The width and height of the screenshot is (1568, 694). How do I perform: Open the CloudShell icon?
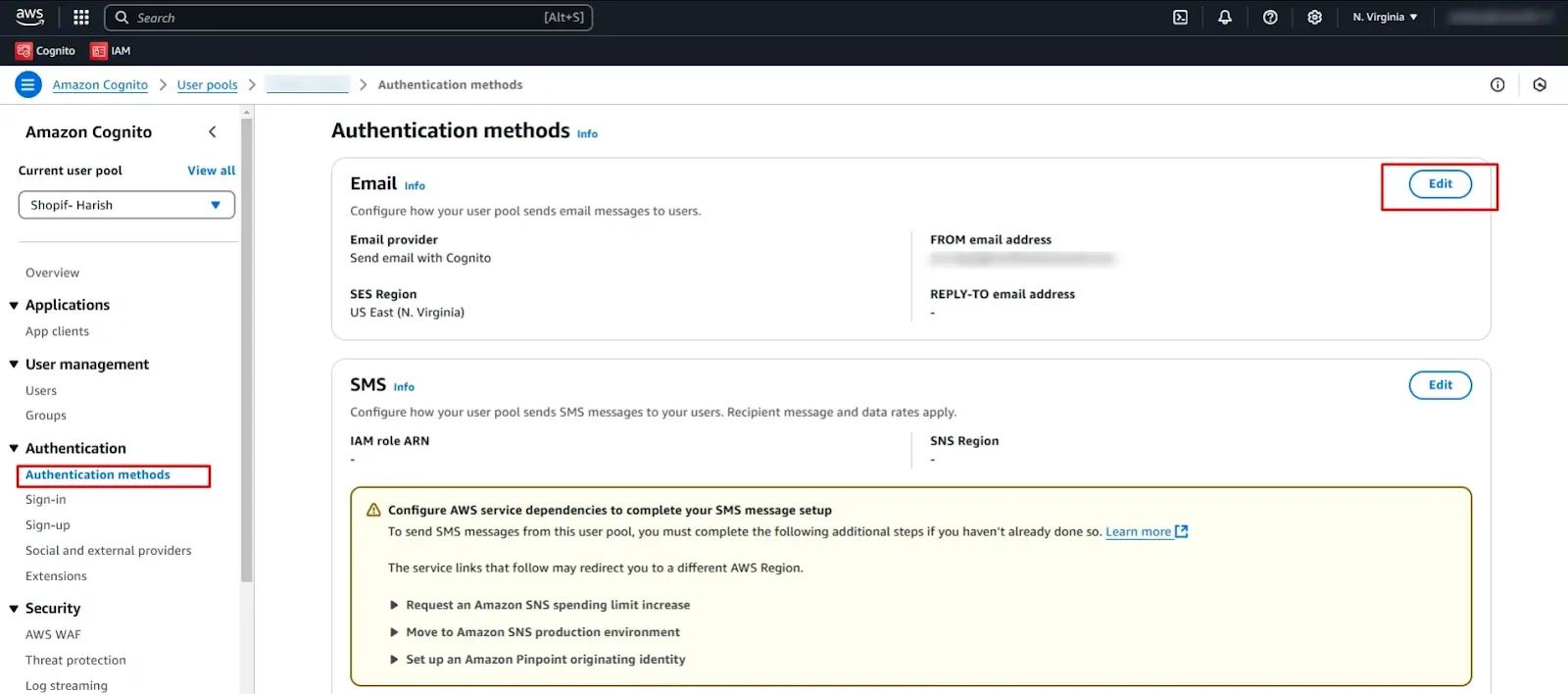[x=1181, y=18]
